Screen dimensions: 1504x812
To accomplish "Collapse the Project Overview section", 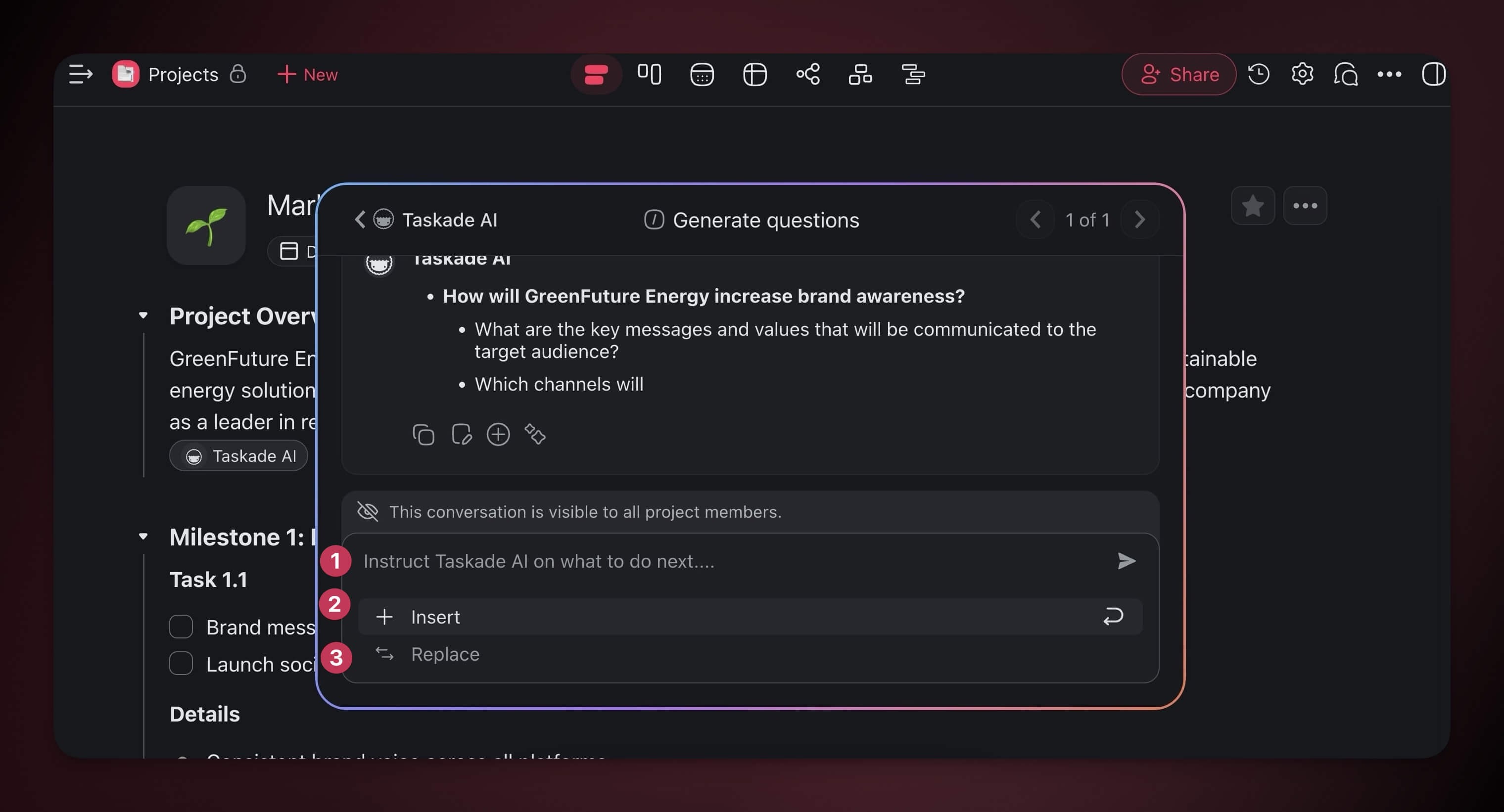I will coord(143,316).
